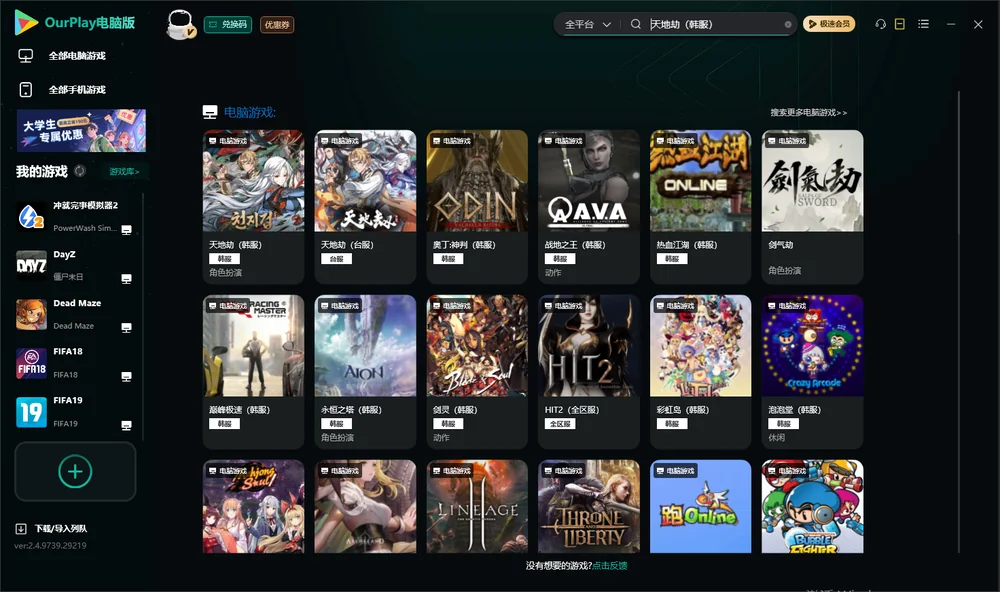Open the 兑换码 redeem code button
This screenshot has height=592, width=1000.
[228, 25]
